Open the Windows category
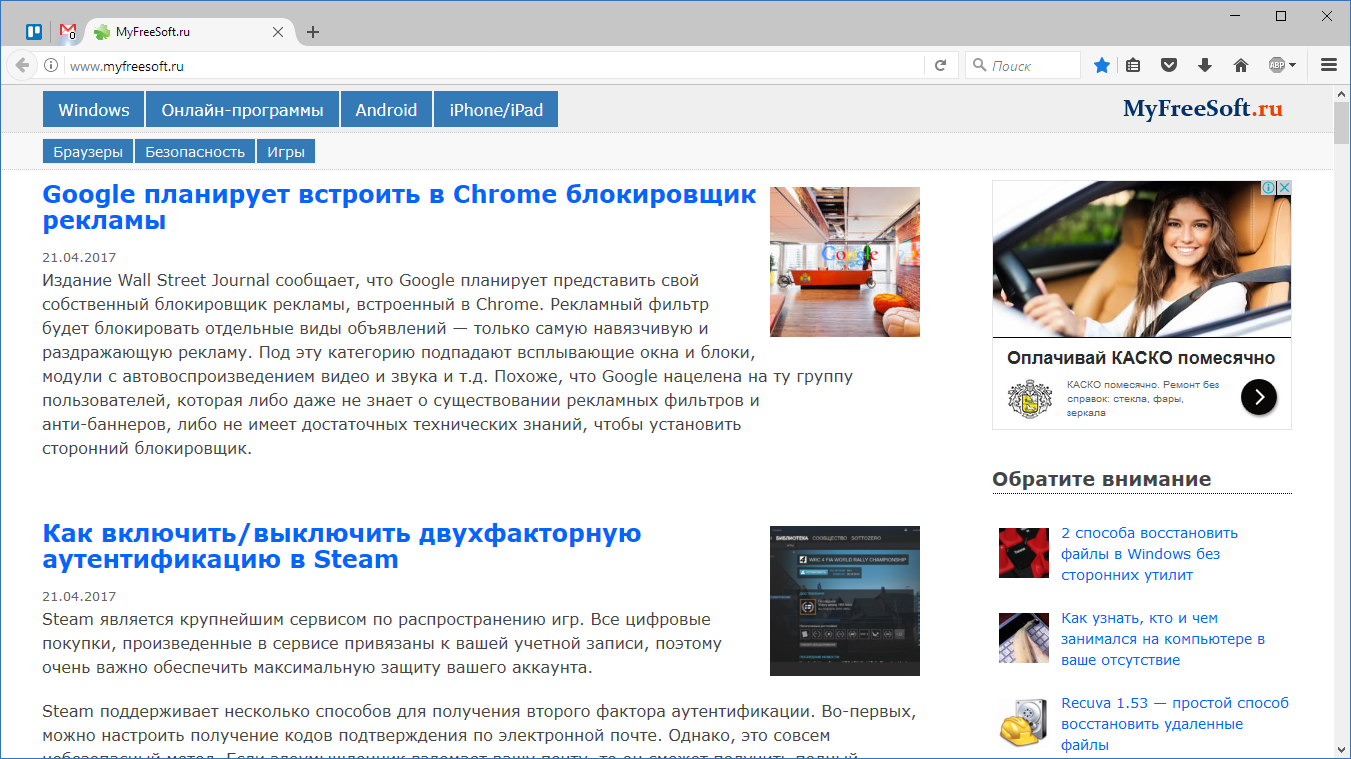 click(x=94, y=110)
